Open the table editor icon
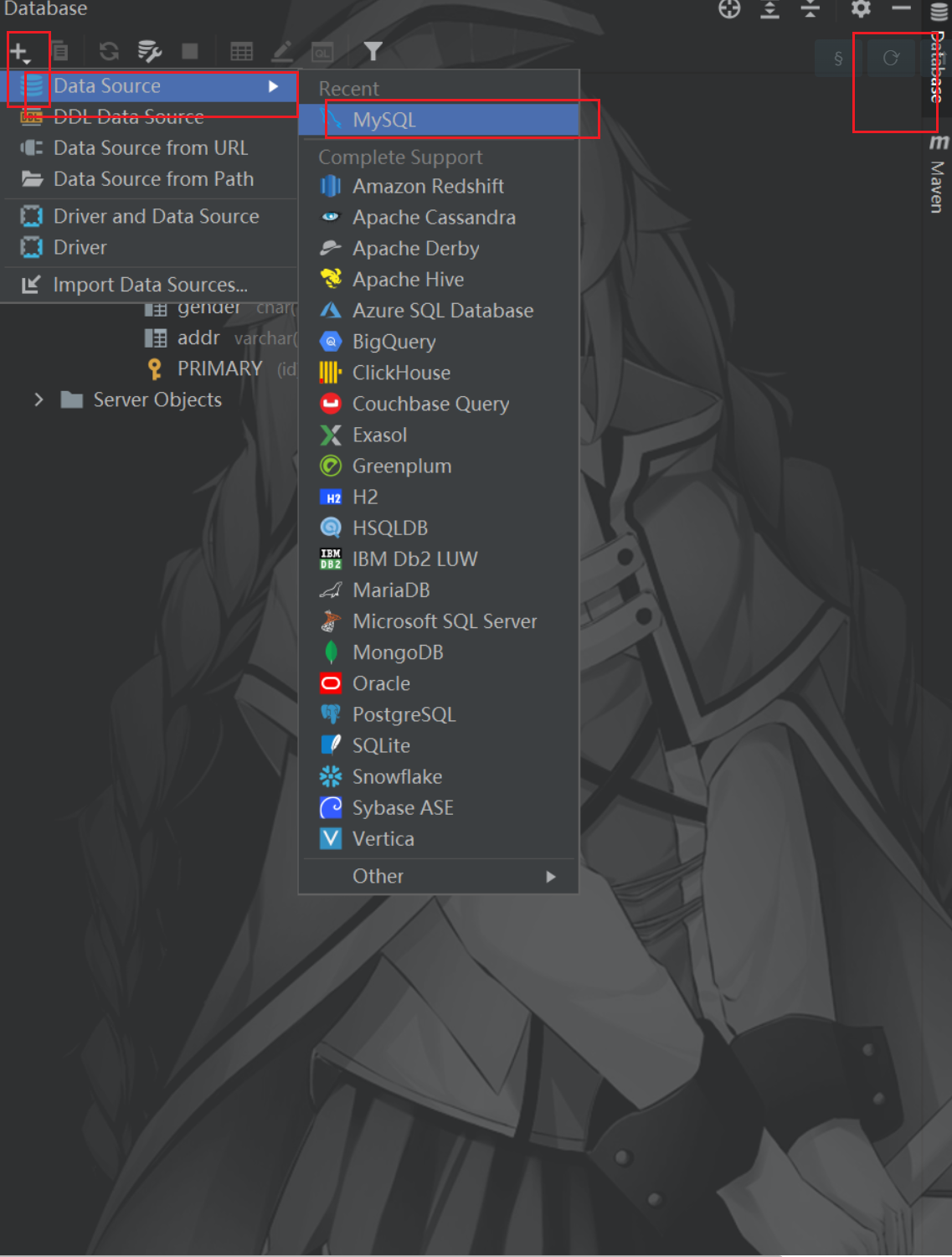Viewport: 952px width, 1257px height. pos(242,52)
